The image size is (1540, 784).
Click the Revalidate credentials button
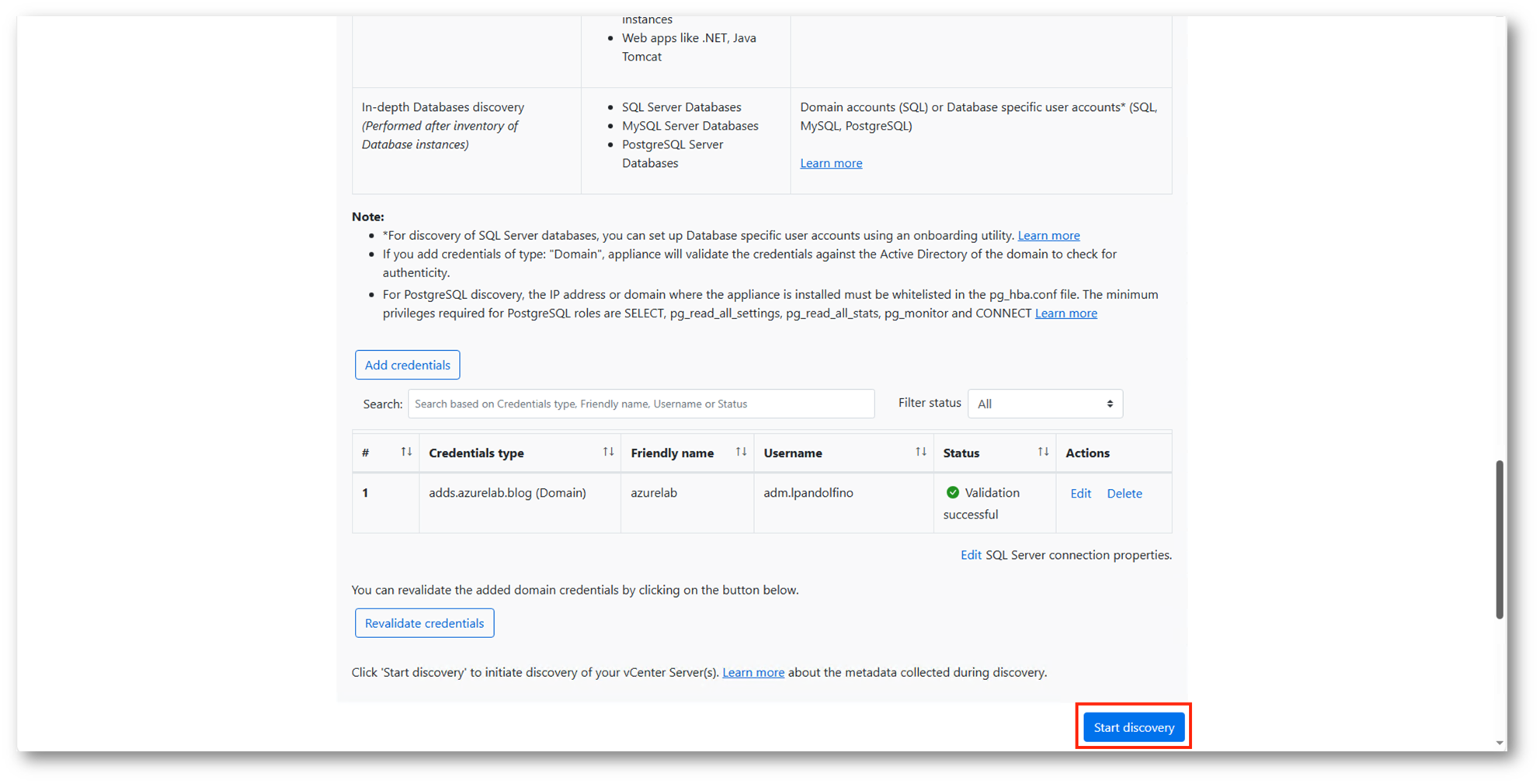click(424, 623)
